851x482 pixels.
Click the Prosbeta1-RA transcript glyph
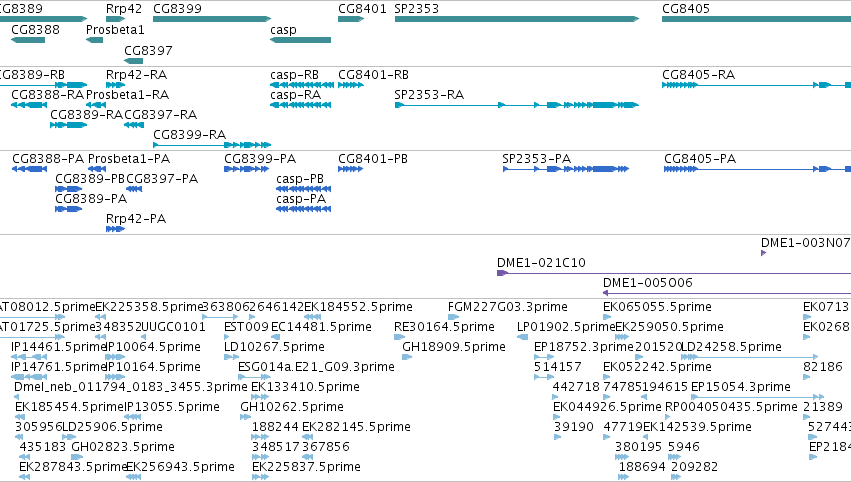tap(96, 105)
